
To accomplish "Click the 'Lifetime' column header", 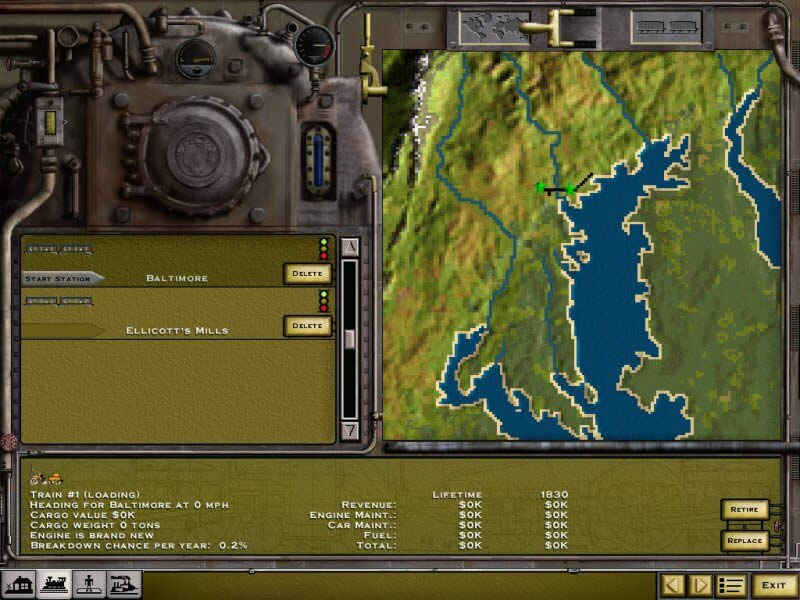I will tap(457, 494).
